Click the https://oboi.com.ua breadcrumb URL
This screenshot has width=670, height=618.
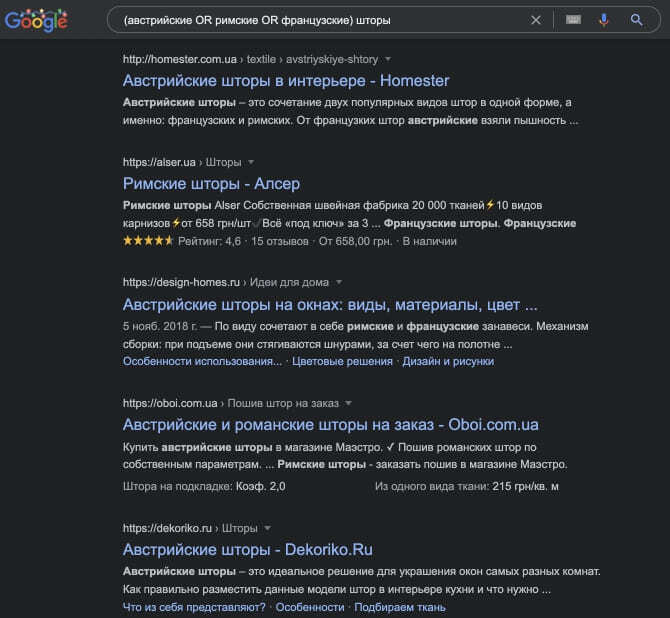(170, 403)
